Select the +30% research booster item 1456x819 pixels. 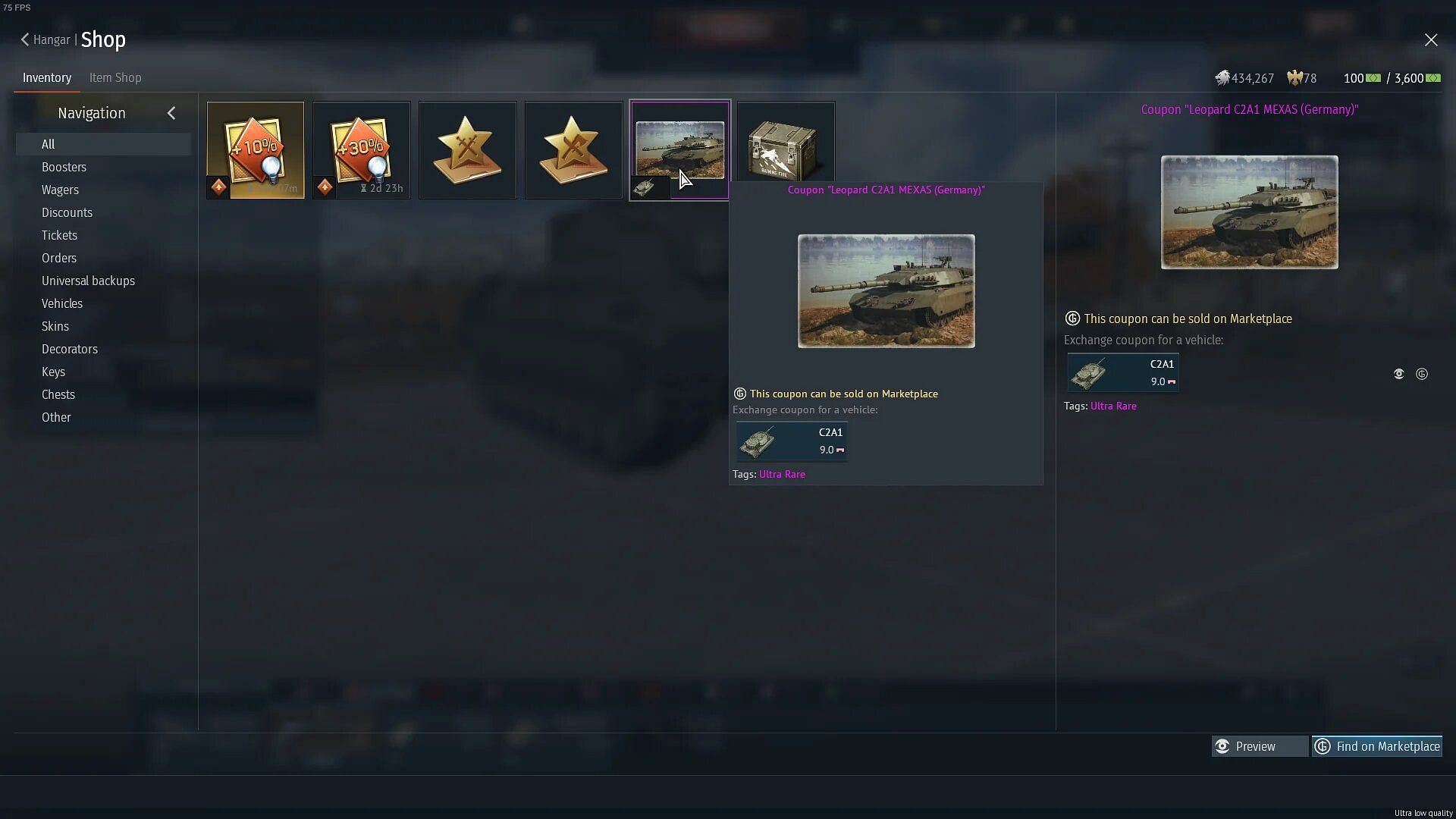pyautogui.click(x=362, y=150)
